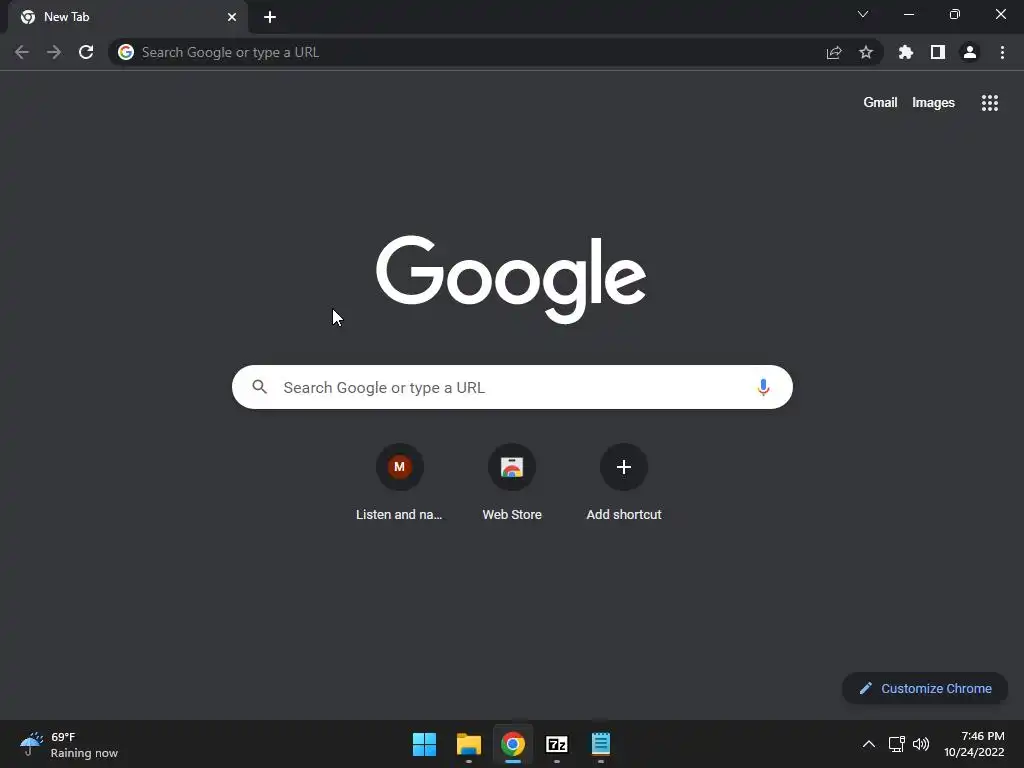Click Customize Chrome button
The width and height of the screenshot is (1024, 768).
point(925,688)
